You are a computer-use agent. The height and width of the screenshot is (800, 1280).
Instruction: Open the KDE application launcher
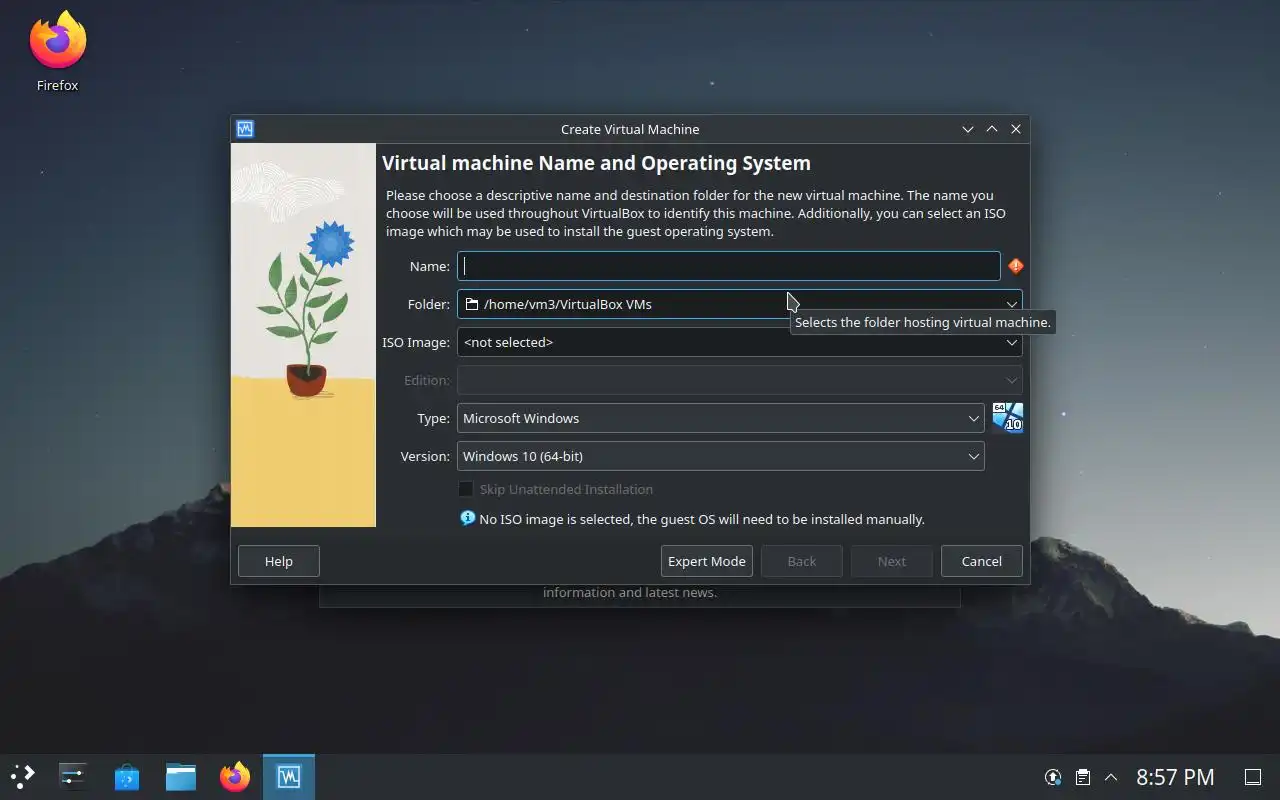tap(22, 776)
